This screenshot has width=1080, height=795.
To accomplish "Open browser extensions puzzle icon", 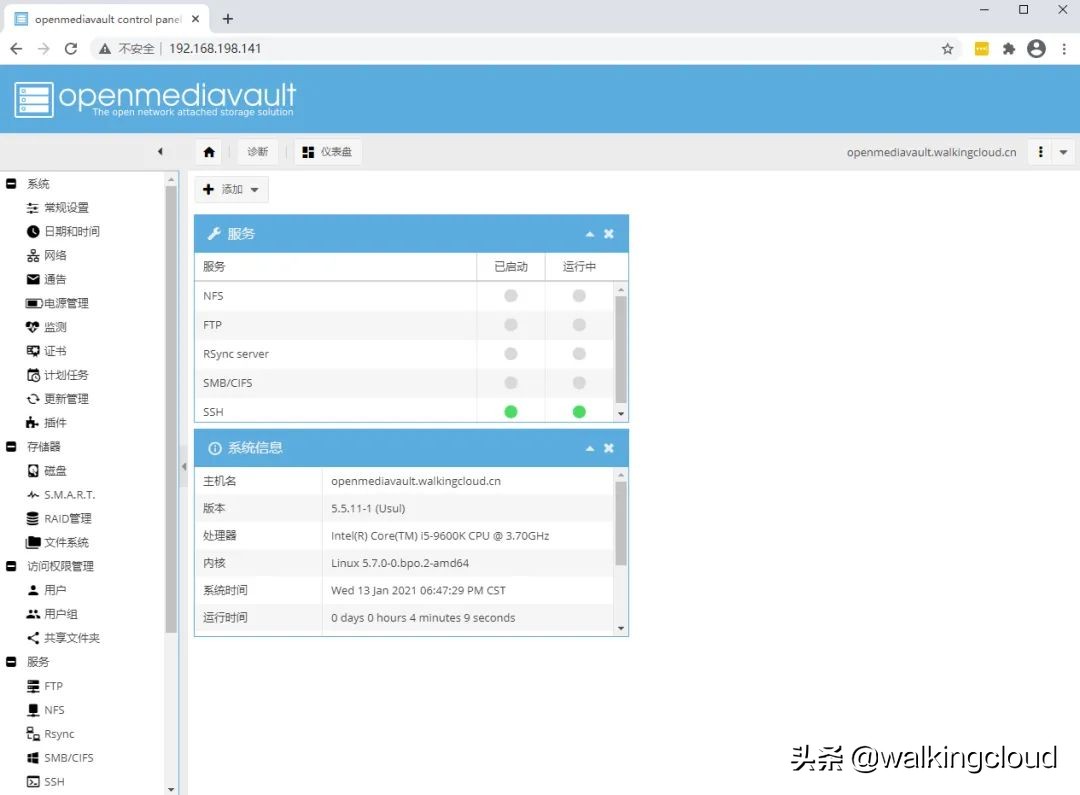I will 1009,49.
